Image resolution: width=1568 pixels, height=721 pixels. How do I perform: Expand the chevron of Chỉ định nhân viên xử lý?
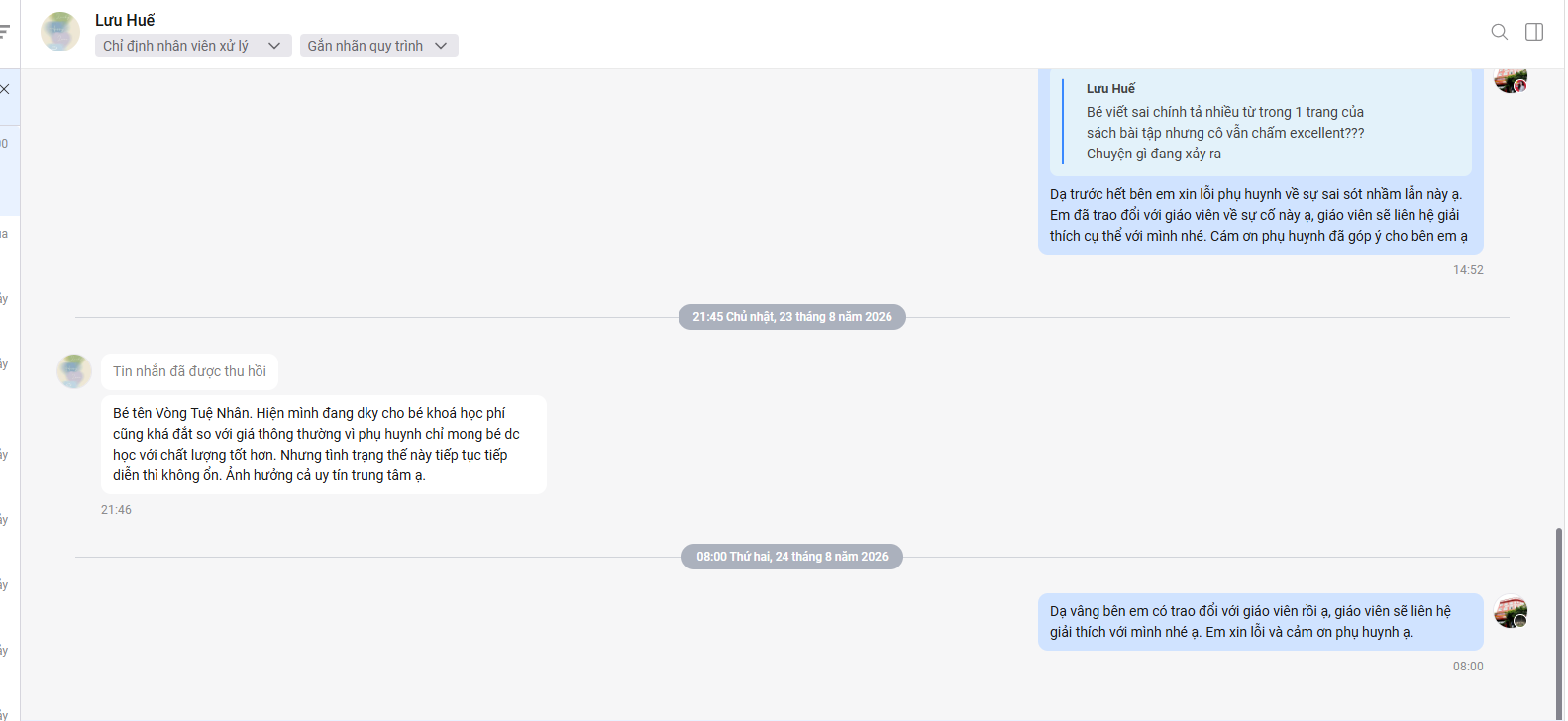point(274,46)
